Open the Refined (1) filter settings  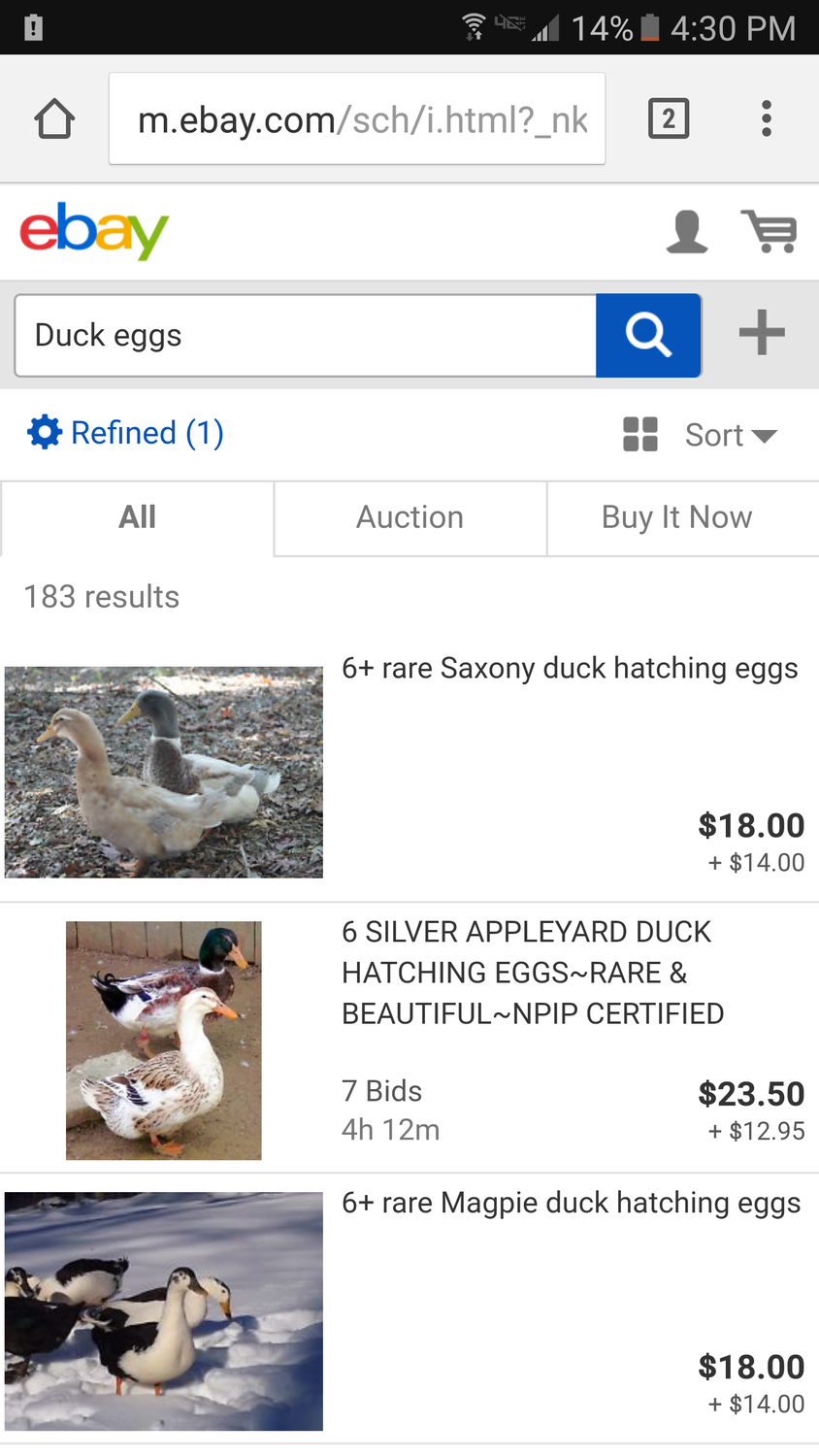(126, 433)
